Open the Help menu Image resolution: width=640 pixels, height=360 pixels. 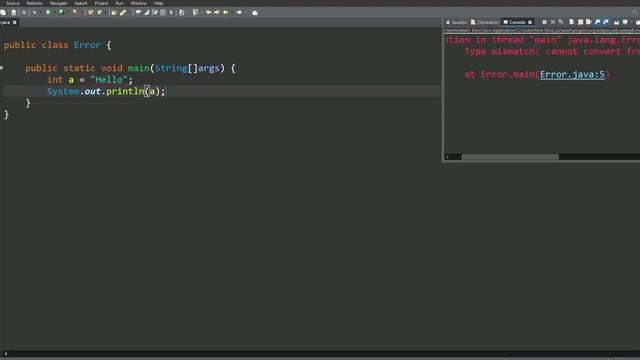158,3
